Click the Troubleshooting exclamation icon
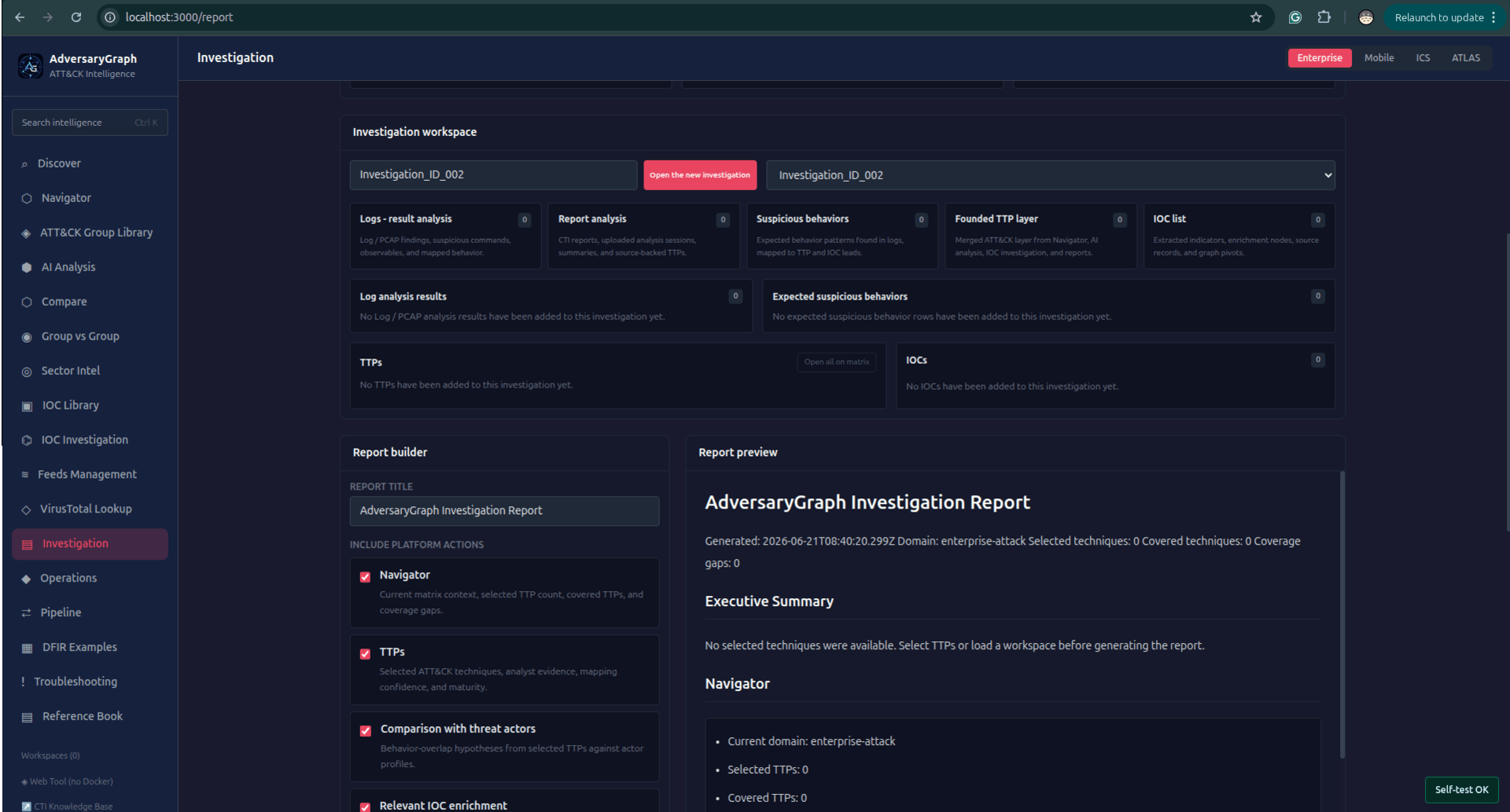 pos(23,682)
